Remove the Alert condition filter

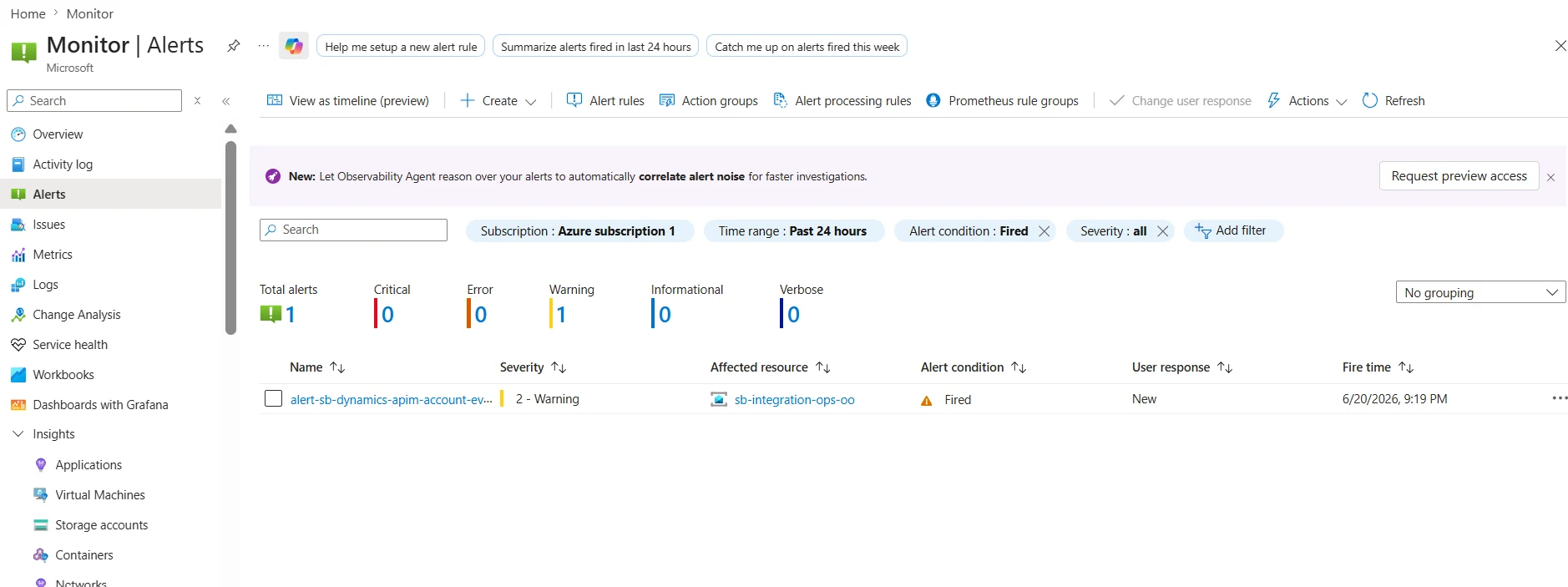point(1044,231)
